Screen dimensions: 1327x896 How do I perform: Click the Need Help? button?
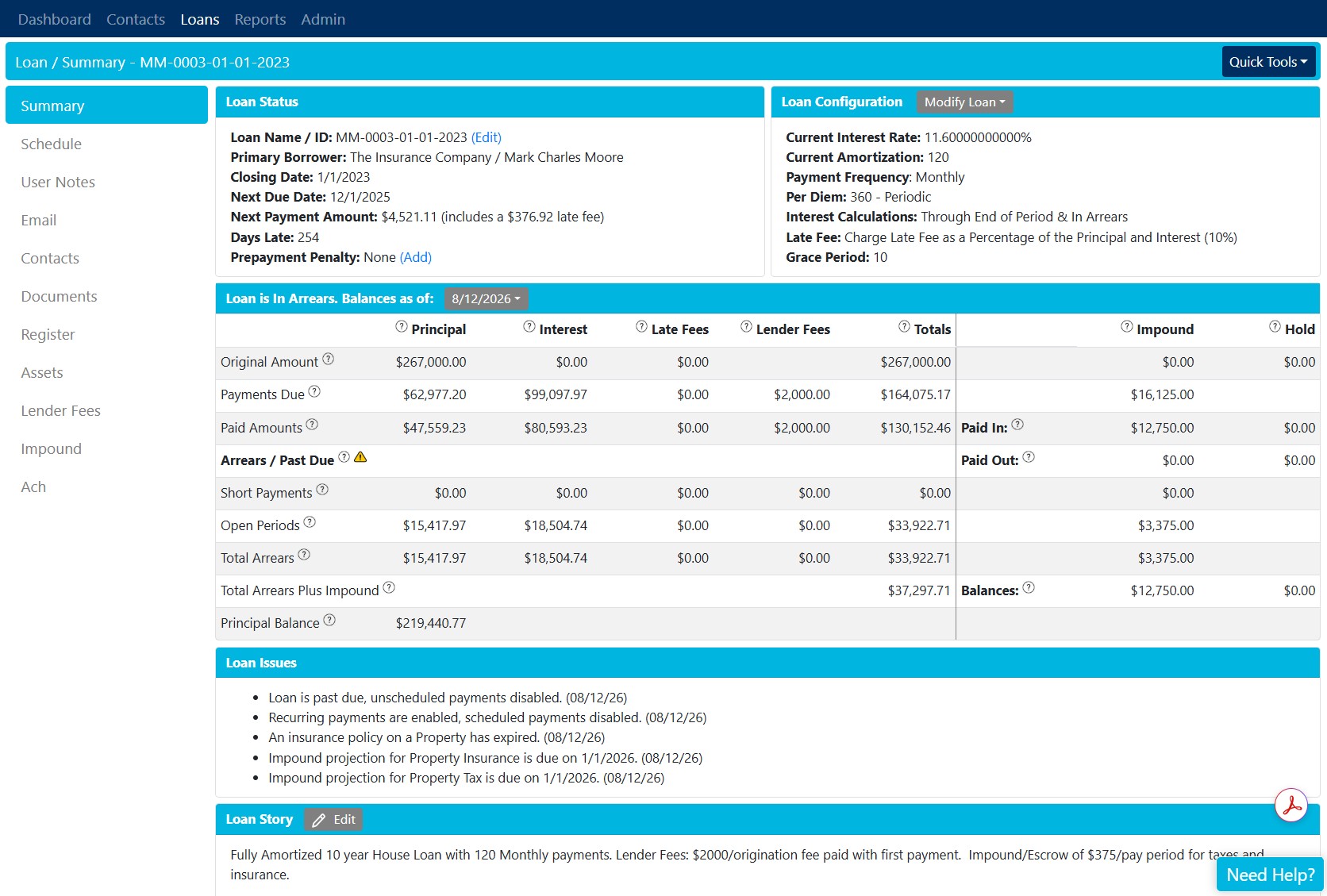[x=1270, y=875]
